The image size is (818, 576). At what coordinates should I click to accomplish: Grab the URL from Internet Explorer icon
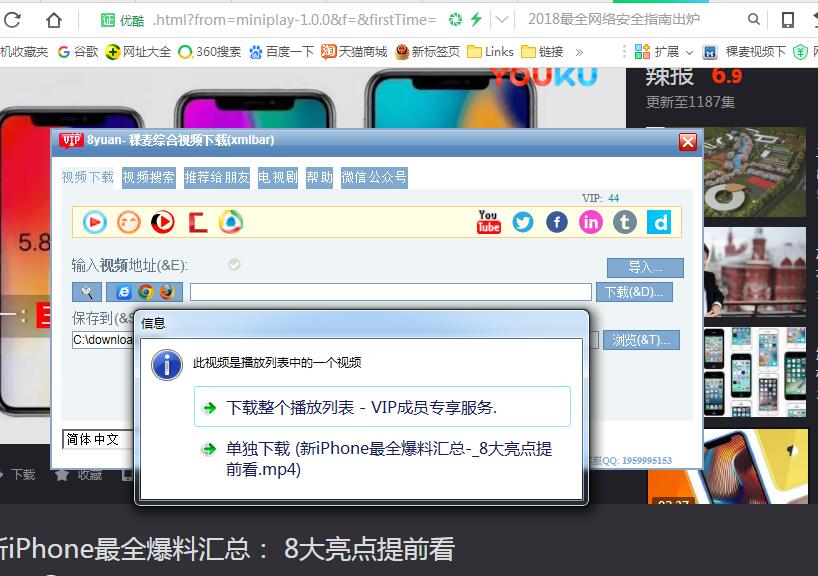tap(124, 292)
